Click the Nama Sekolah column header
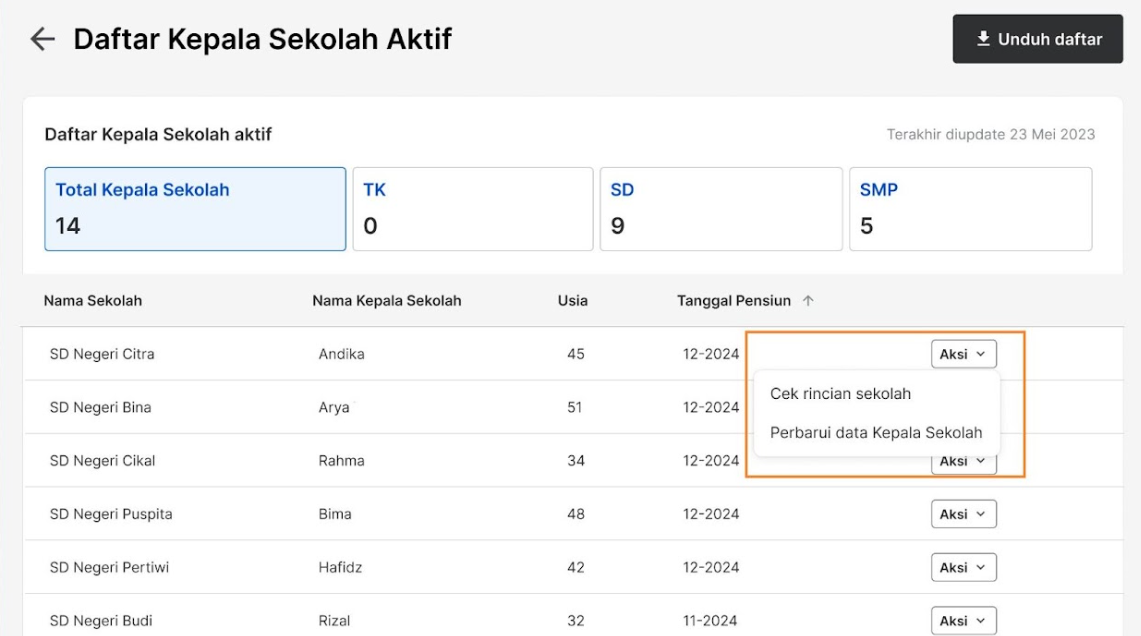Viewport: 1141px width, 636px height. [x=93, y=301]
